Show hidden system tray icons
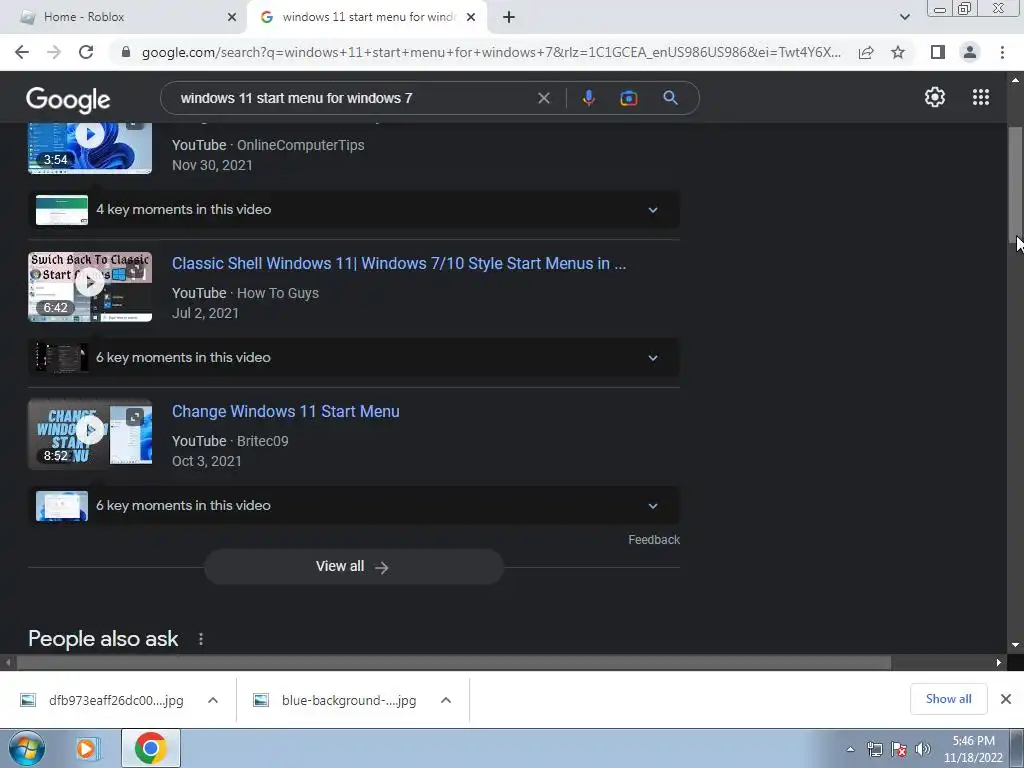 850,749
